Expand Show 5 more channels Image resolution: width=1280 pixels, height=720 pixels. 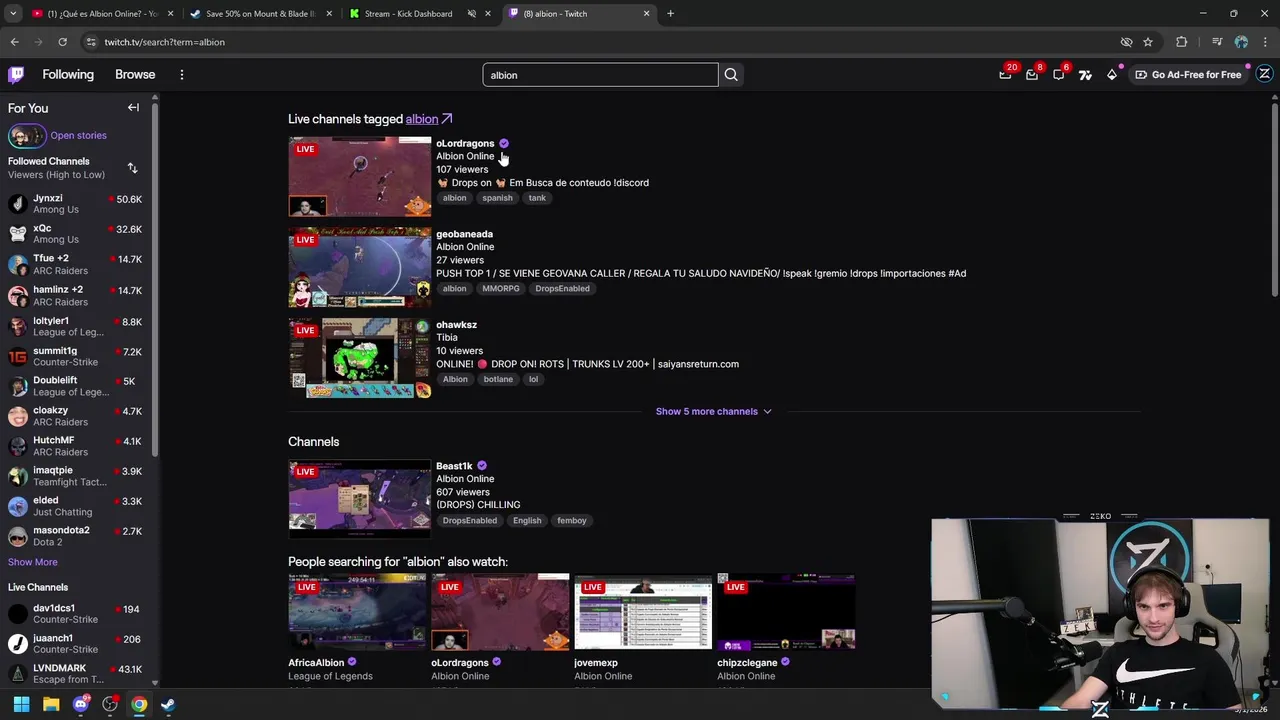click(x=713, y=411)
